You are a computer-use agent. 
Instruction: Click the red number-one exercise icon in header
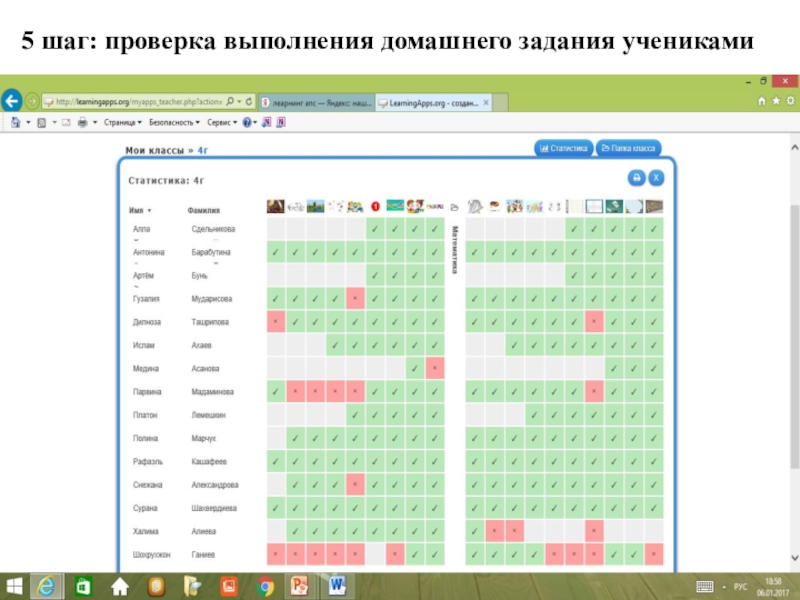click(375, 207)
